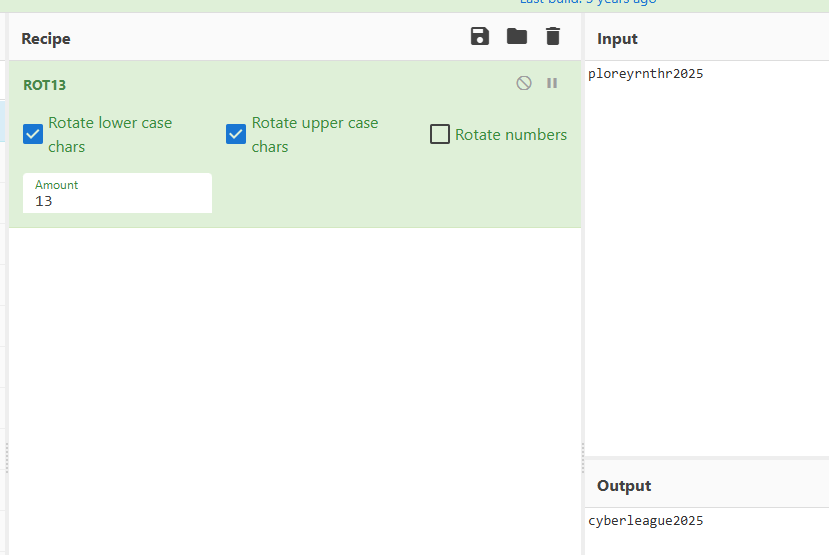829x555 pixels.
Task: Click the Output panel heading
Action: point(624,486)
